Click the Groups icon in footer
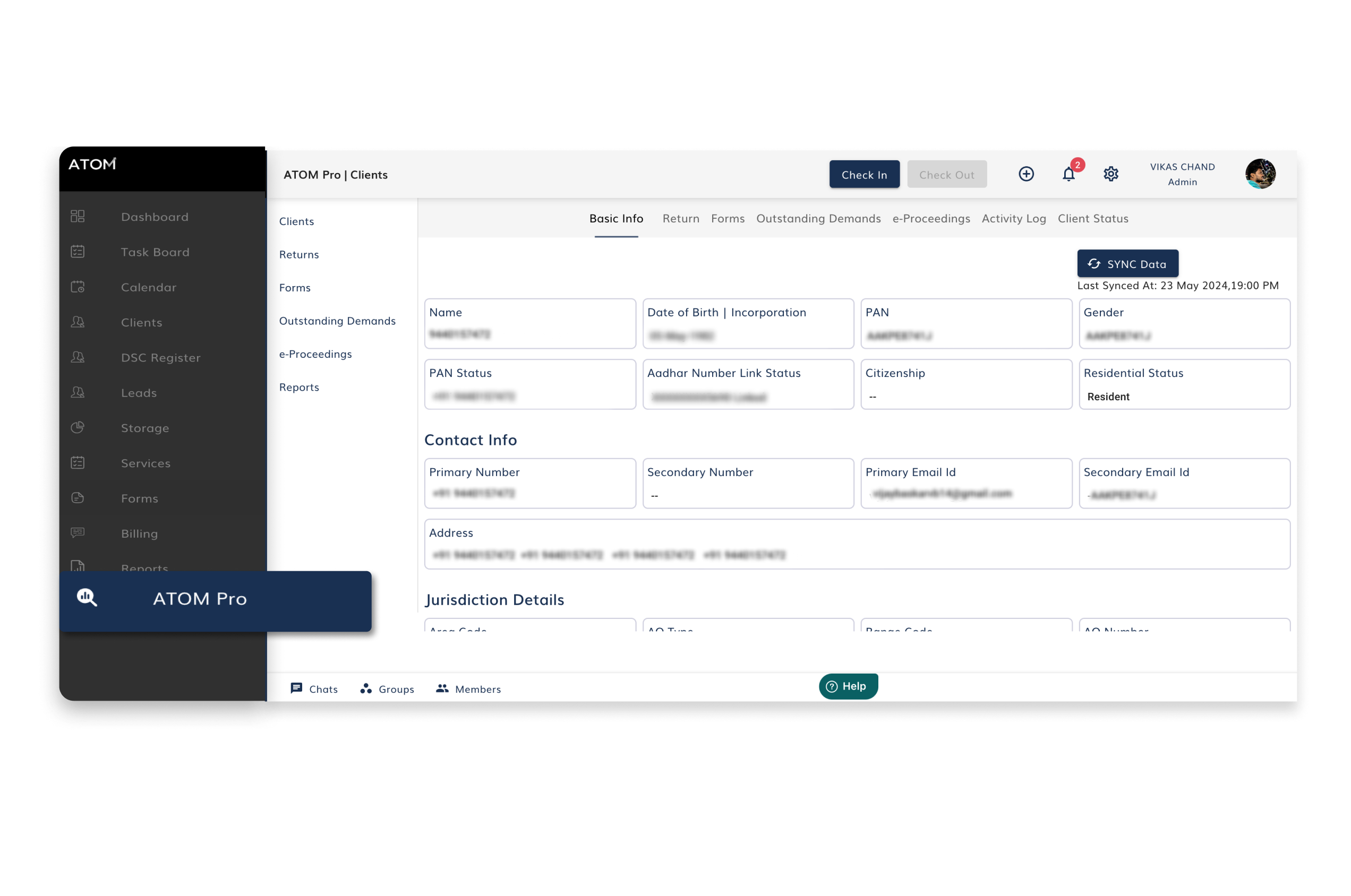The image size is (1351, 896). coord(366,688)
